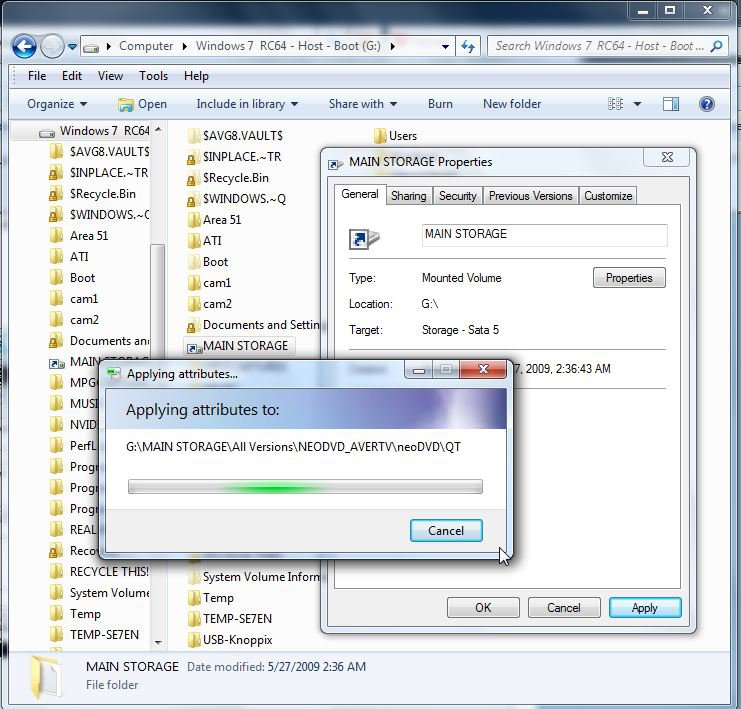Click the mounted volume icon in Properties
Screen dimensions: 741x709
363,239
